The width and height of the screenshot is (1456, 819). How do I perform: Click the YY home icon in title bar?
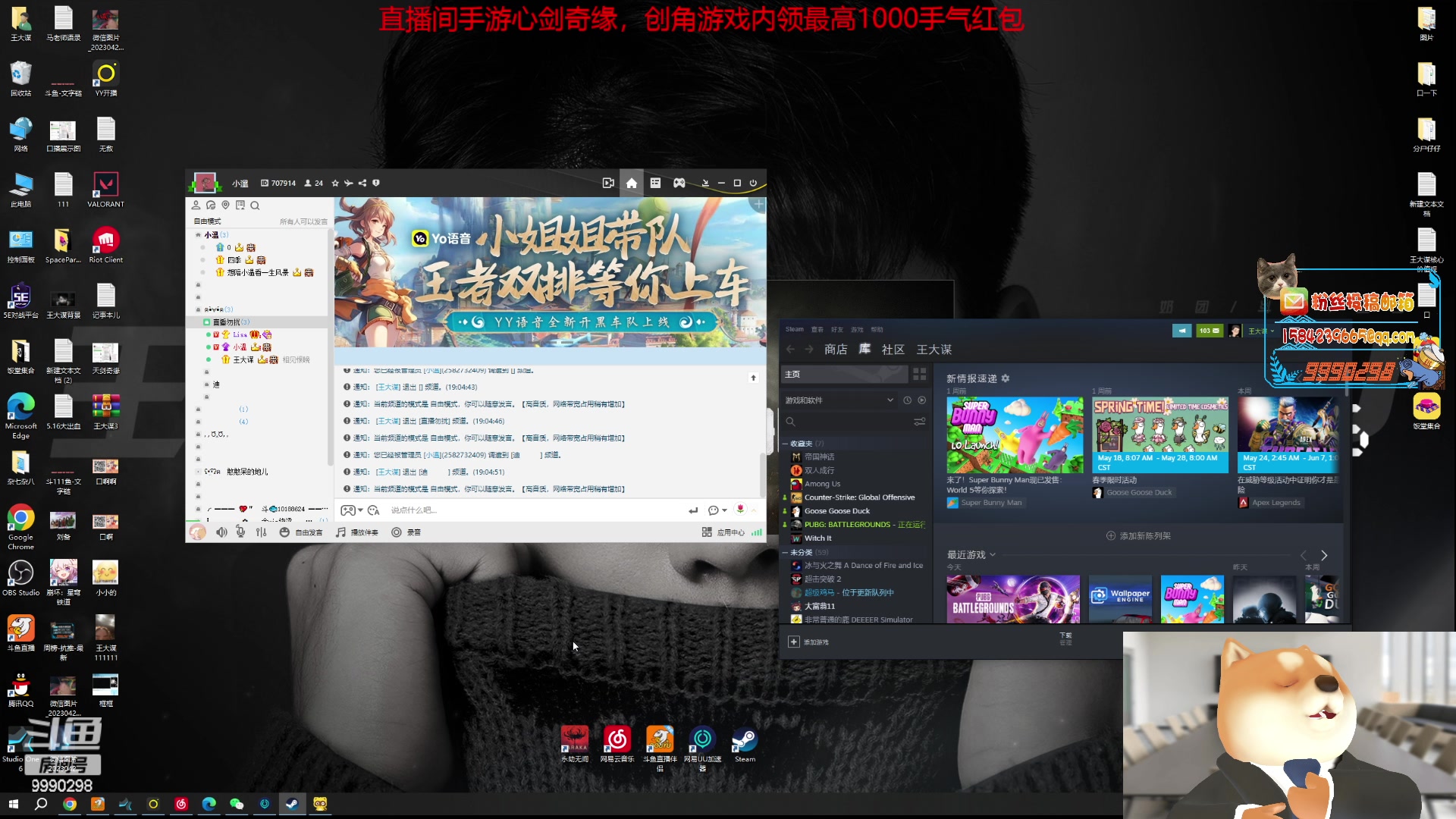pyautogui.click(x=631, y=183)
